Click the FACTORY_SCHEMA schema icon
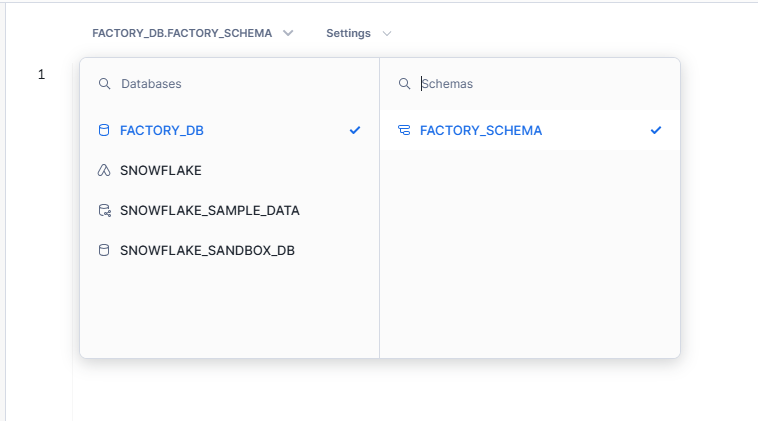Screen dimensions: 758x421 404,130
